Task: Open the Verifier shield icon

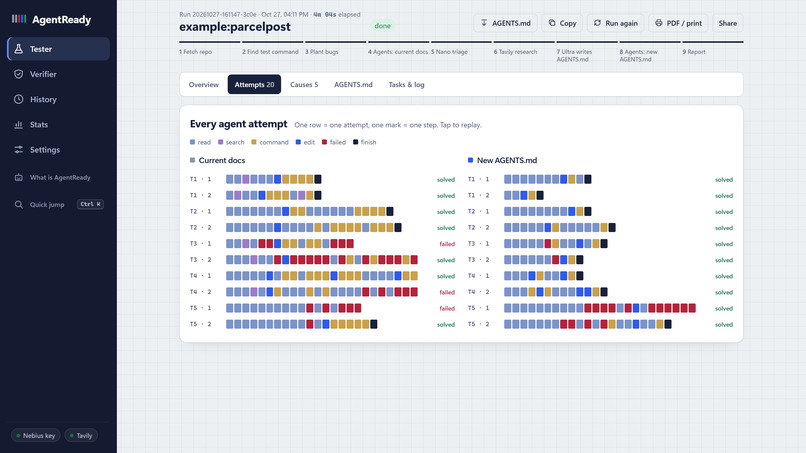Action: click(x=19, y=74)
